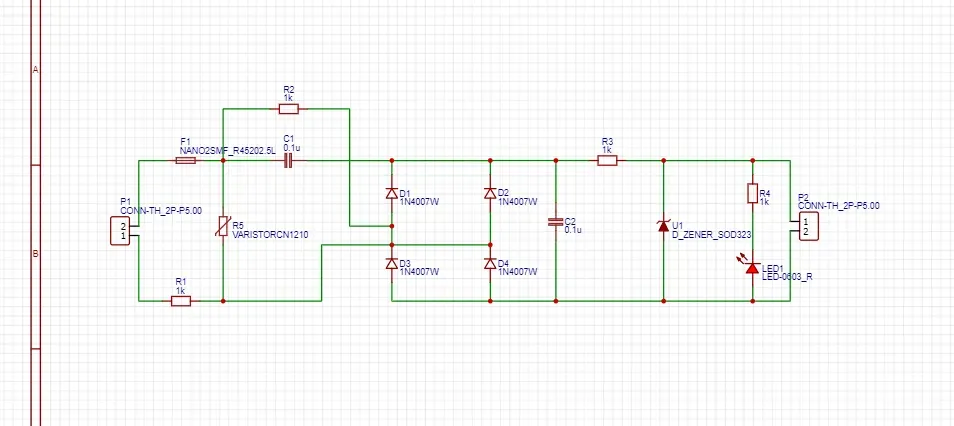Click junction dot below varistor R5 on bottom wire
The height and width of the screenshot is (426, 954).
tap(223, 301)
